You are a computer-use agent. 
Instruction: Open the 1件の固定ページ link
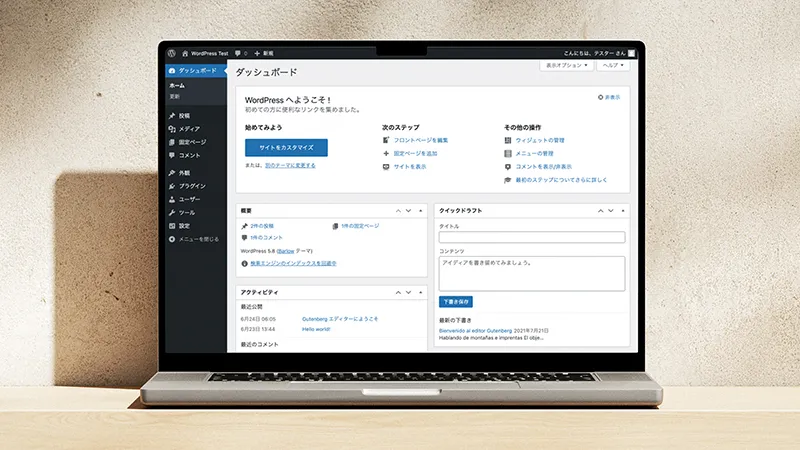[360, 226]
